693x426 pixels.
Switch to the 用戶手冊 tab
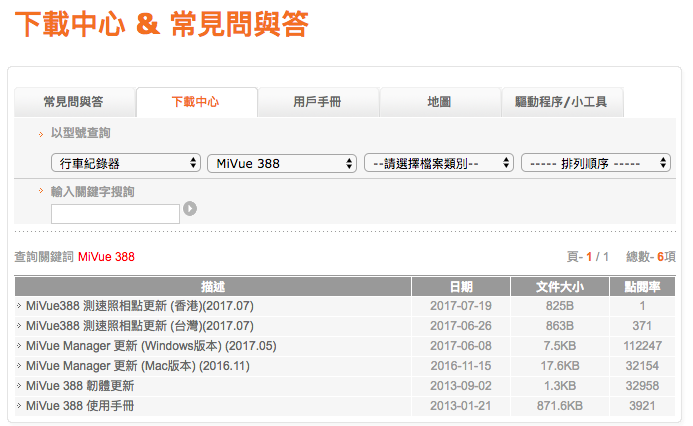318,102
